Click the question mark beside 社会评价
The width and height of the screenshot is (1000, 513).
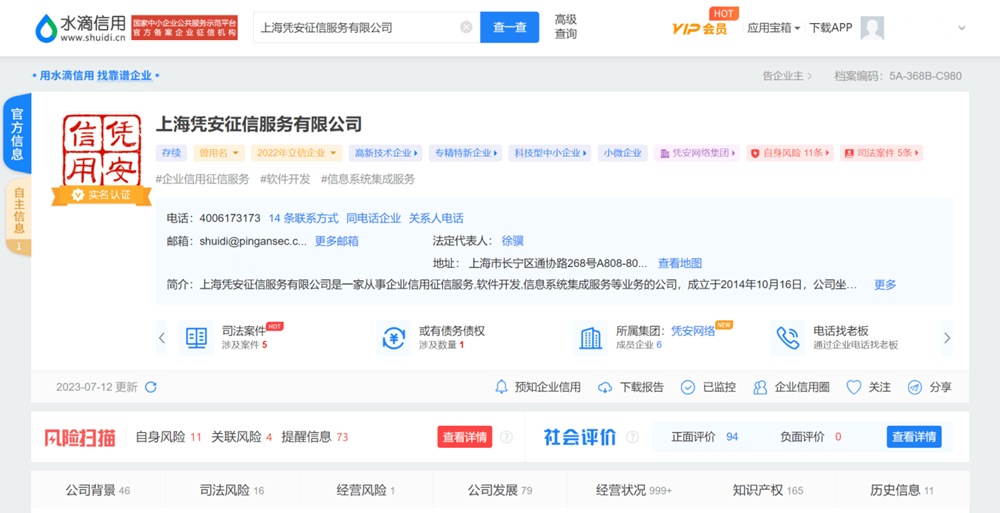(x=632, y=437)
